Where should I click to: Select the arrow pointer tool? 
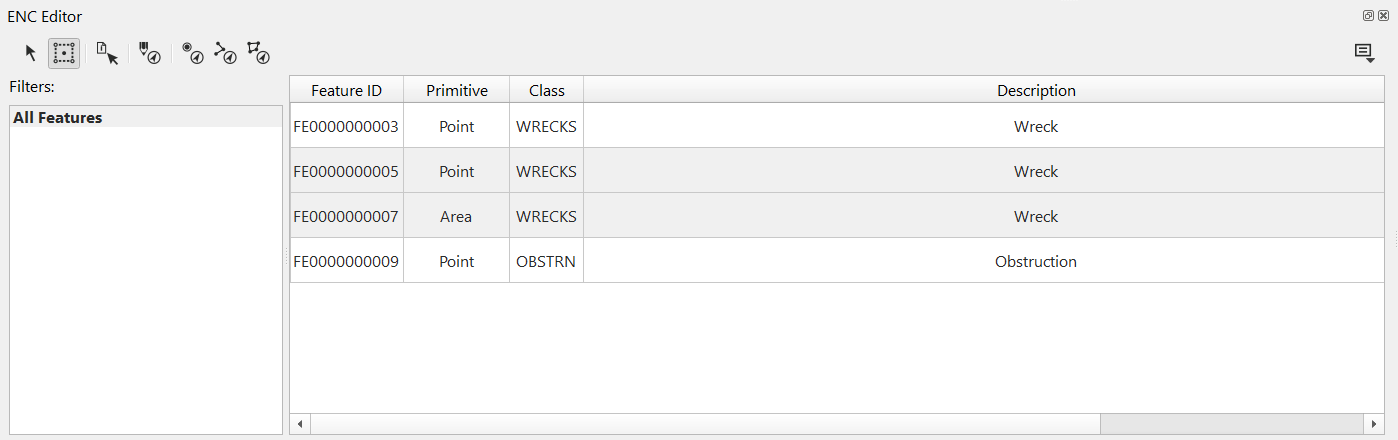tap(31, 53)
